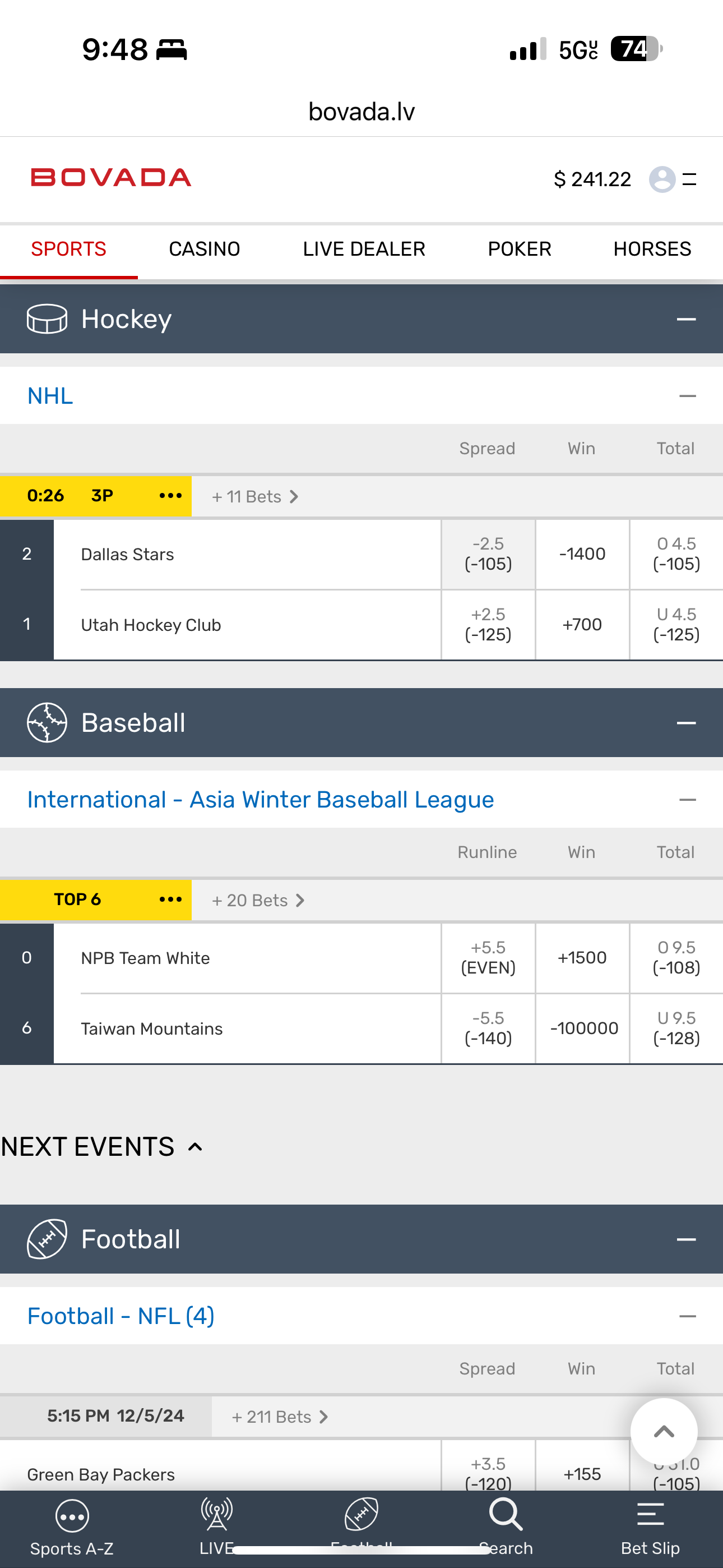Image resolution: width=723 pixels, height=1568 pixels.
Task: Collapse the Hockey section
Action: (x=686, y=319)
